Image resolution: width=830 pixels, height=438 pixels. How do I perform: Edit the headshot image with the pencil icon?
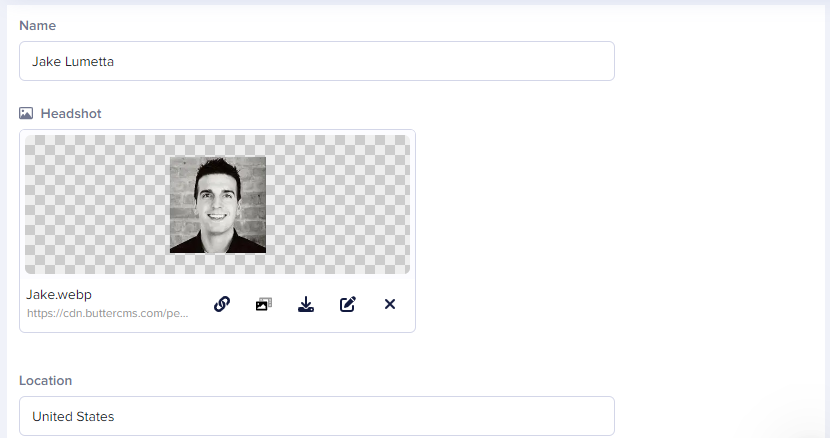pyautogui.click(x=348, y=304)
